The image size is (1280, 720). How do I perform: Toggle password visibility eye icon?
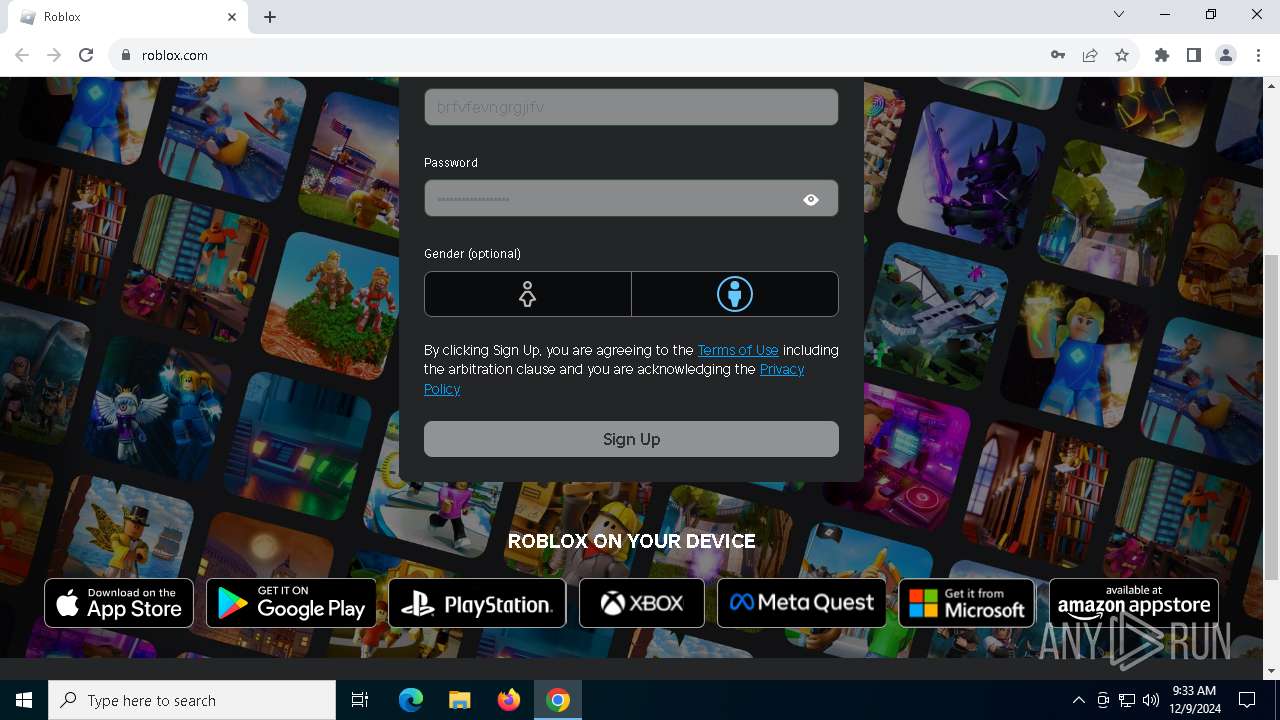811,199
